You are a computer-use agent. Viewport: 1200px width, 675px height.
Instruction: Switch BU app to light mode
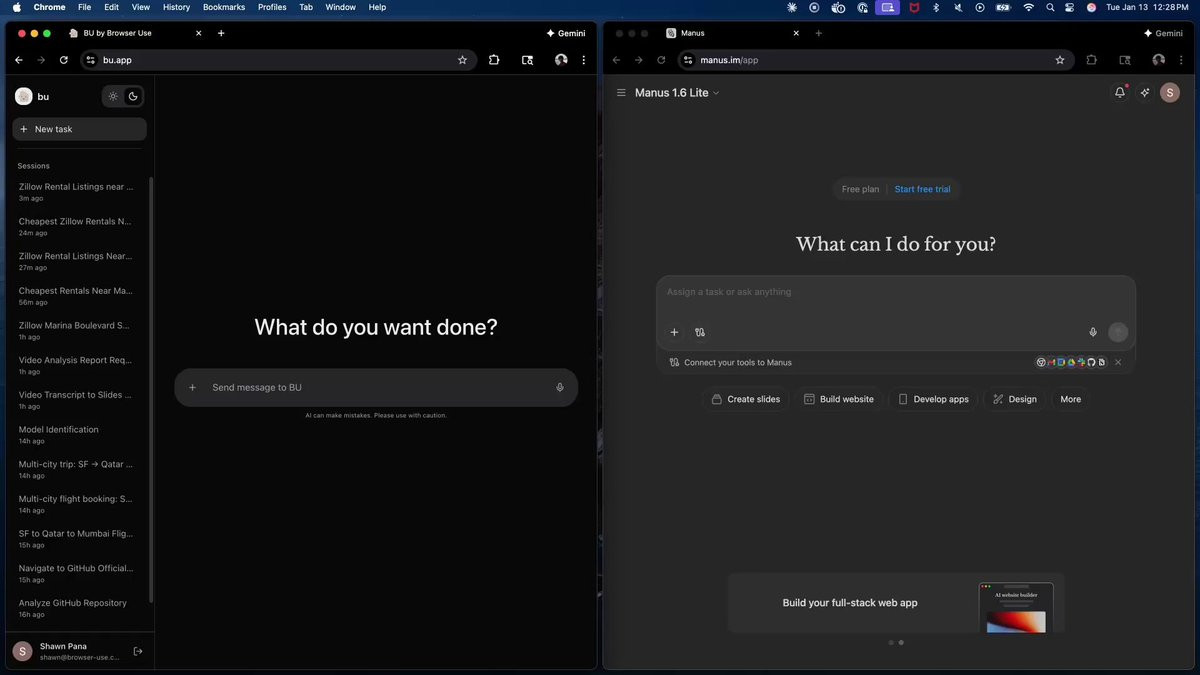coord(113,97)
